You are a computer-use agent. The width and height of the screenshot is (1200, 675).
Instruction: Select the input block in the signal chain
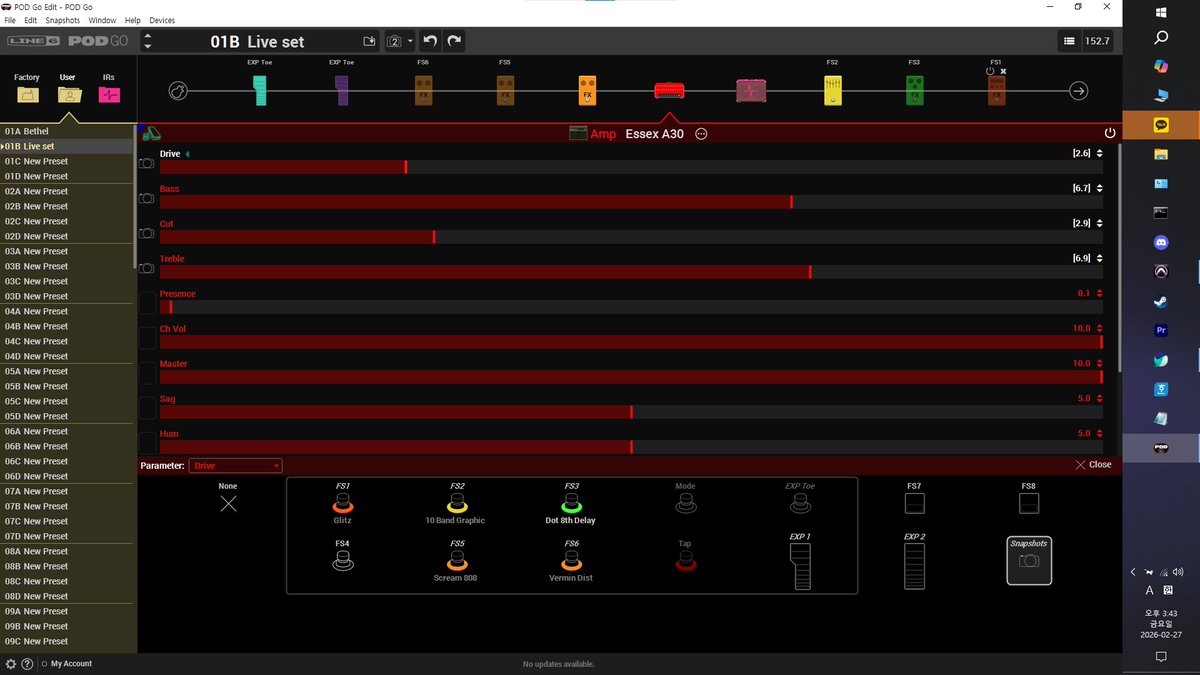pyautogui.click(x=178, y=91)
